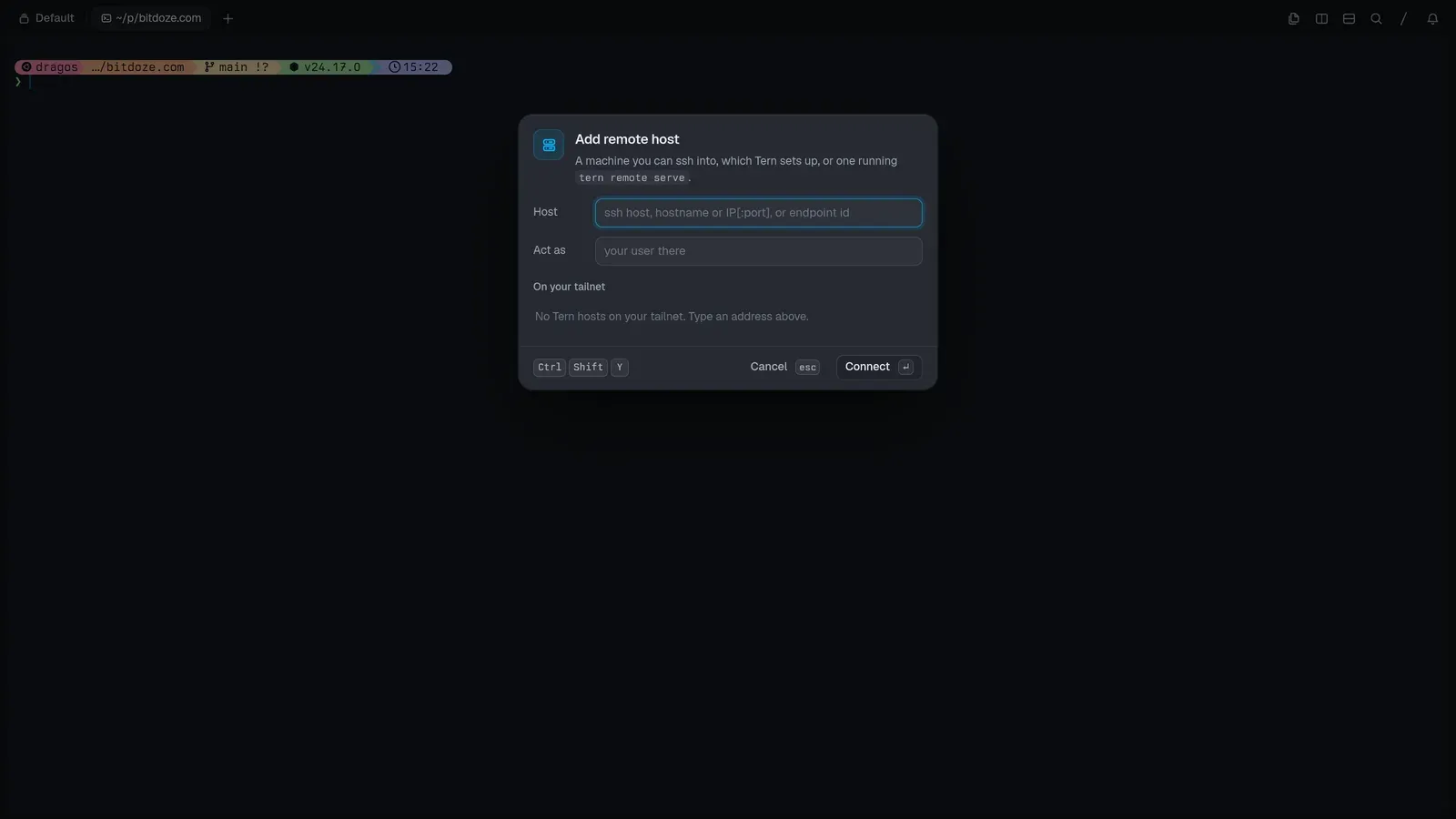
Task: Click the Act as user field
Action: coord(758,251)
